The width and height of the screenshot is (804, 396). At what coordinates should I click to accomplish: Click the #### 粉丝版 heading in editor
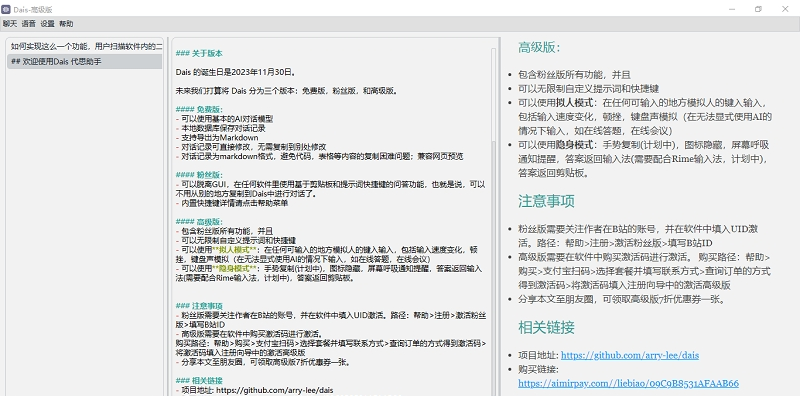pos(199,175)
